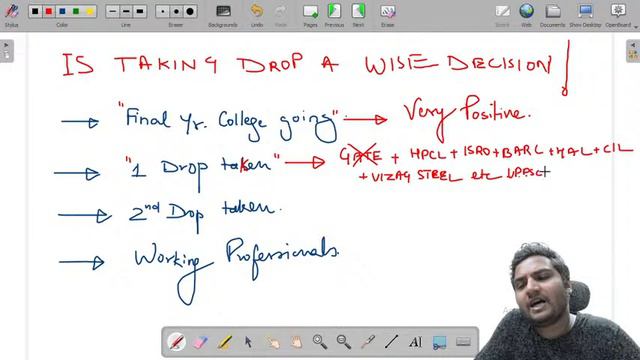Select the pink Eraser tool
This screenshot has height=360, width=640.
coord(200,342)
